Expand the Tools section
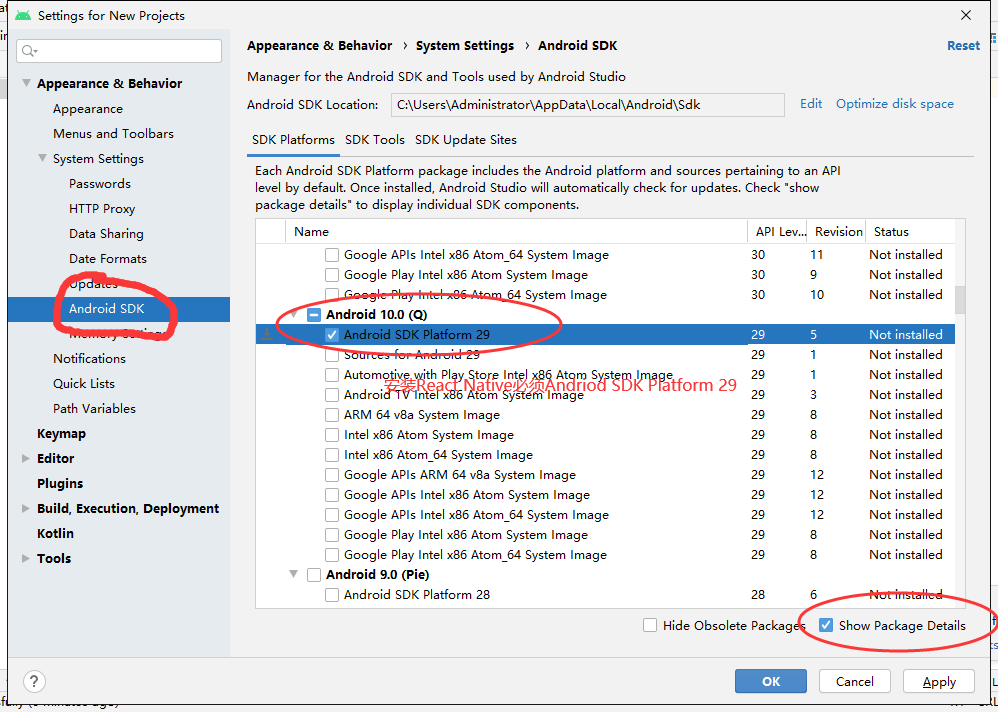 [26, 558]
